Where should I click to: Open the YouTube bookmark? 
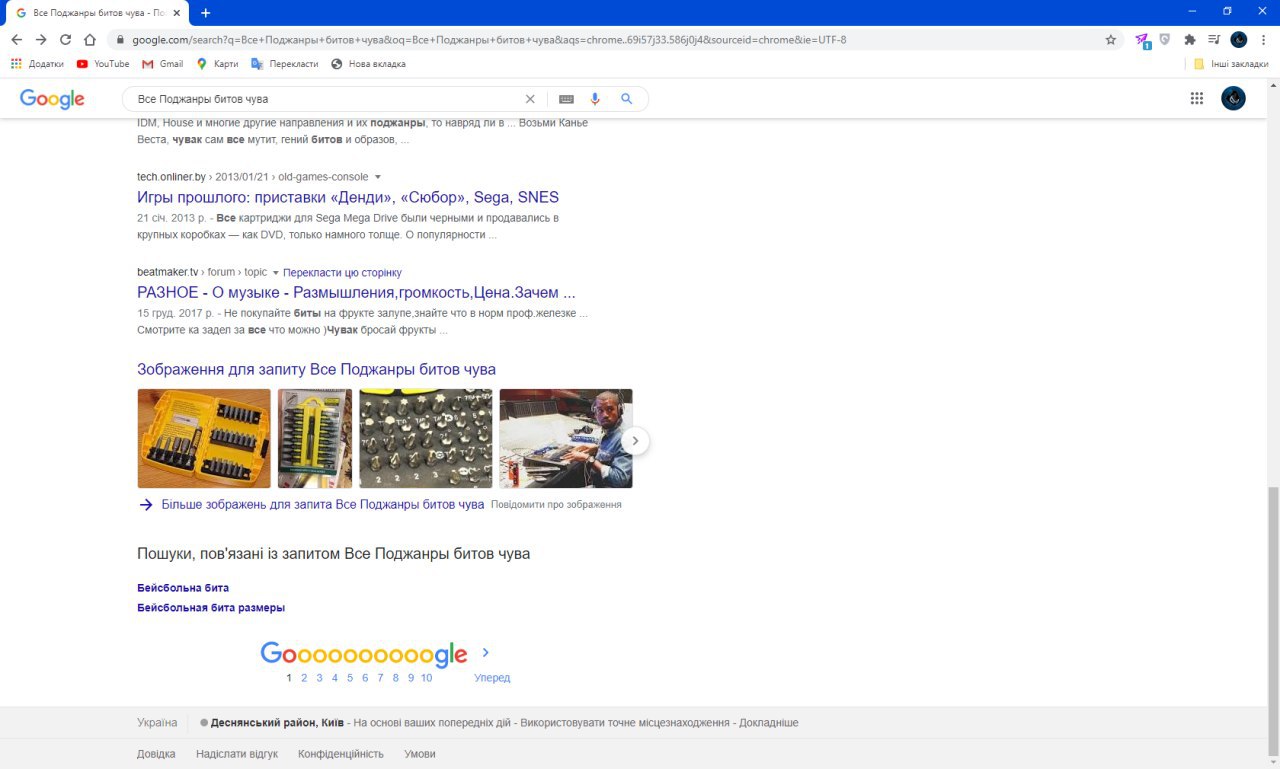click(x=103, y=64)
